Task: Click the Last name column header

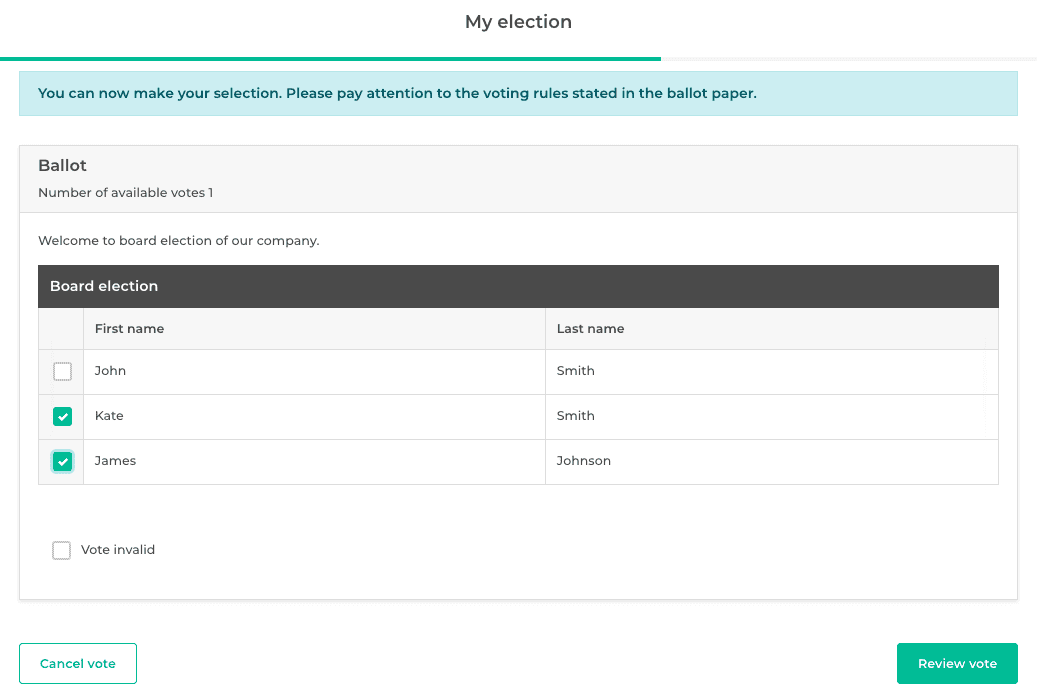Action: [x=590, y=329]
